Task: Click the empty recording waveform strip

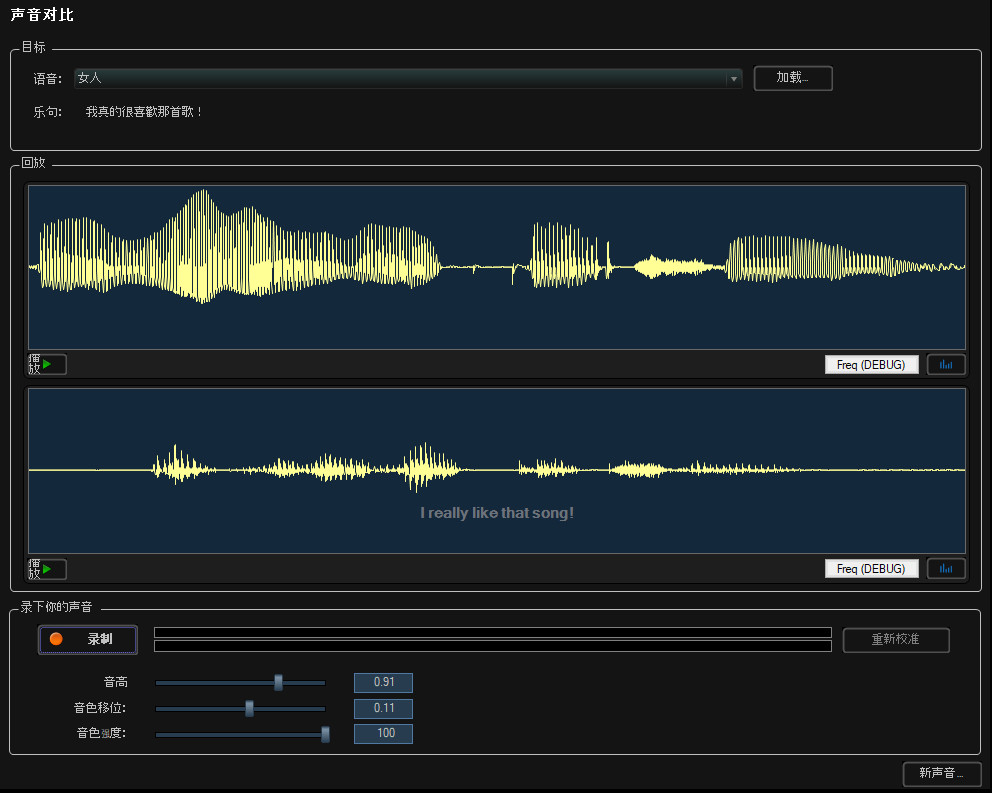Action: pyautogui.click(x=492, y=640)
